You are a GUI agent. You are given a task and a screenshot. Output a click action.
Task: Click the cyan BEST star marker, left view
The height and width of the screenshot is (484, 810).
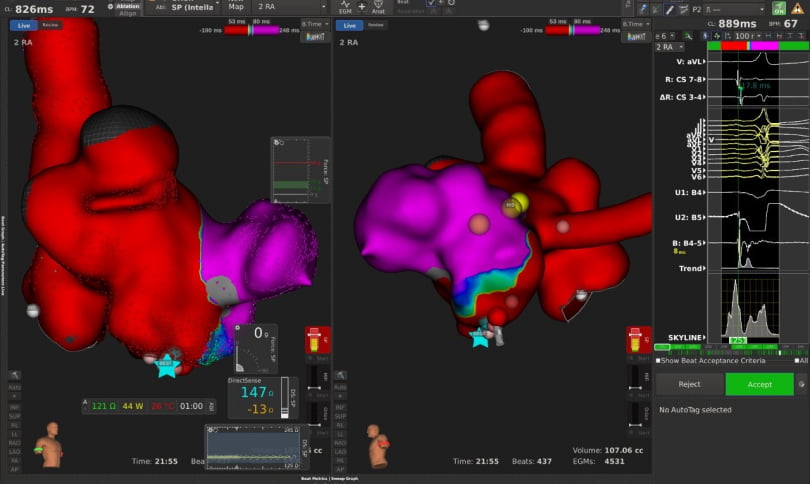point(166,367)
